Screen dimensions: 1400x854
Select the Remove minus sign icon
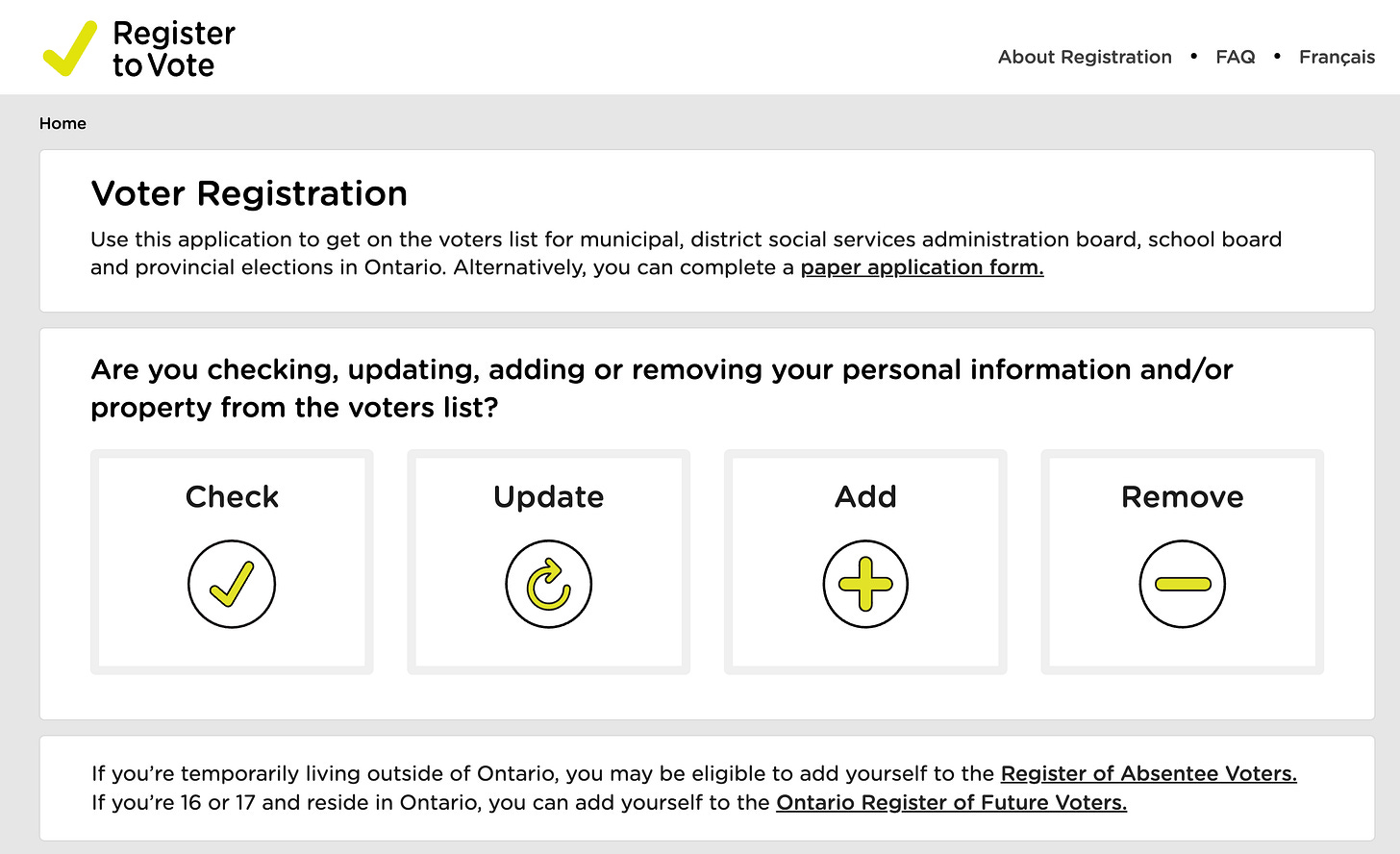click(x=1183, y=584)
